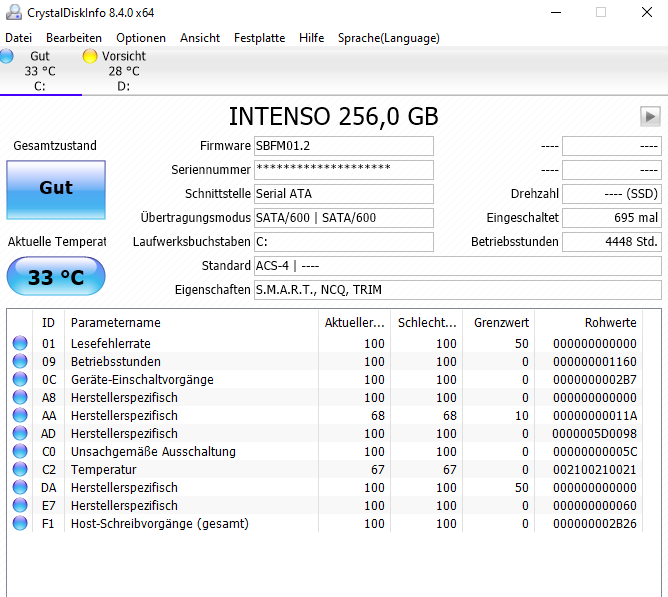Click the Eigenschaften field S.M.A.R.T., NCQ, TRIM

point(458,289)
